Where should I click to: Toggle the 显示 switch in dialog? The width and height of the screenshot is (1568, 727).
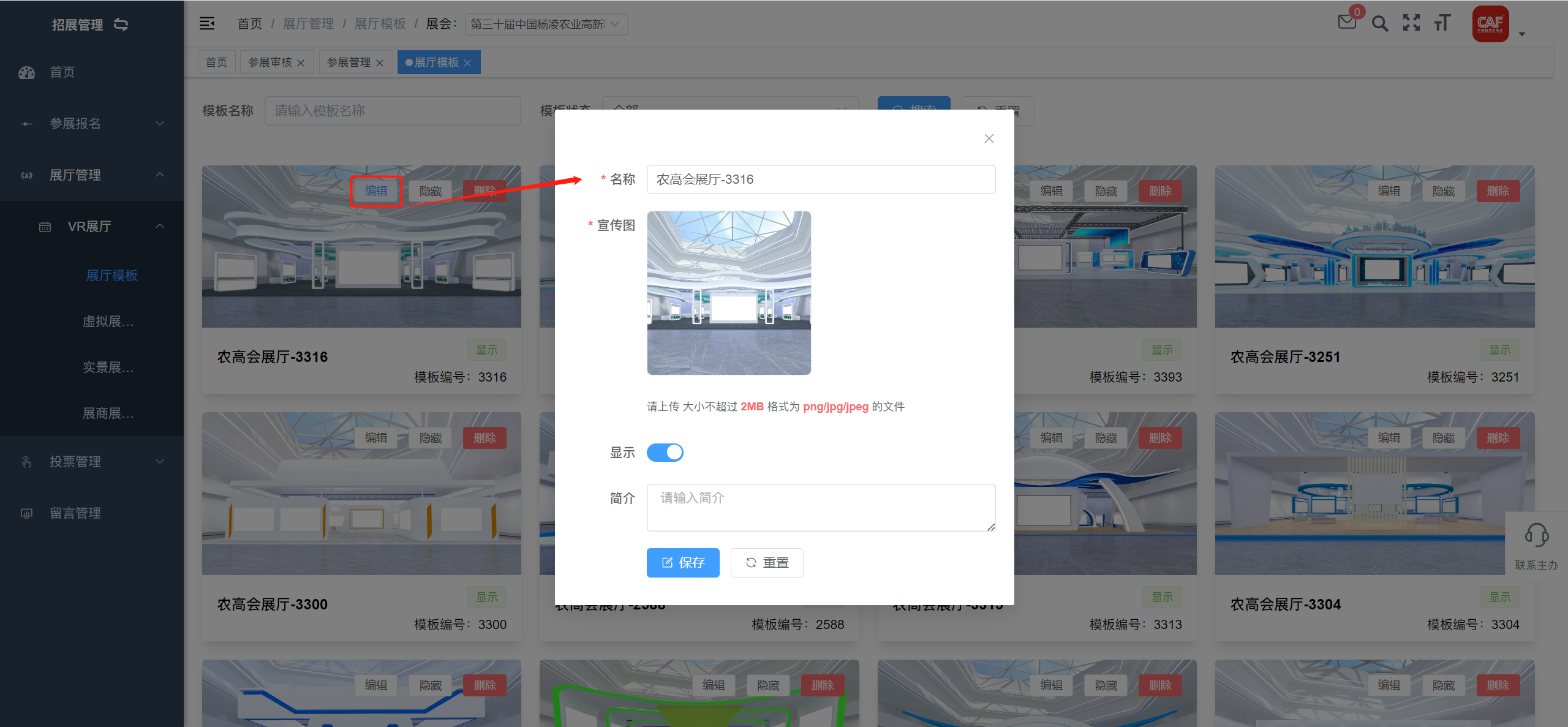point(665,453)
